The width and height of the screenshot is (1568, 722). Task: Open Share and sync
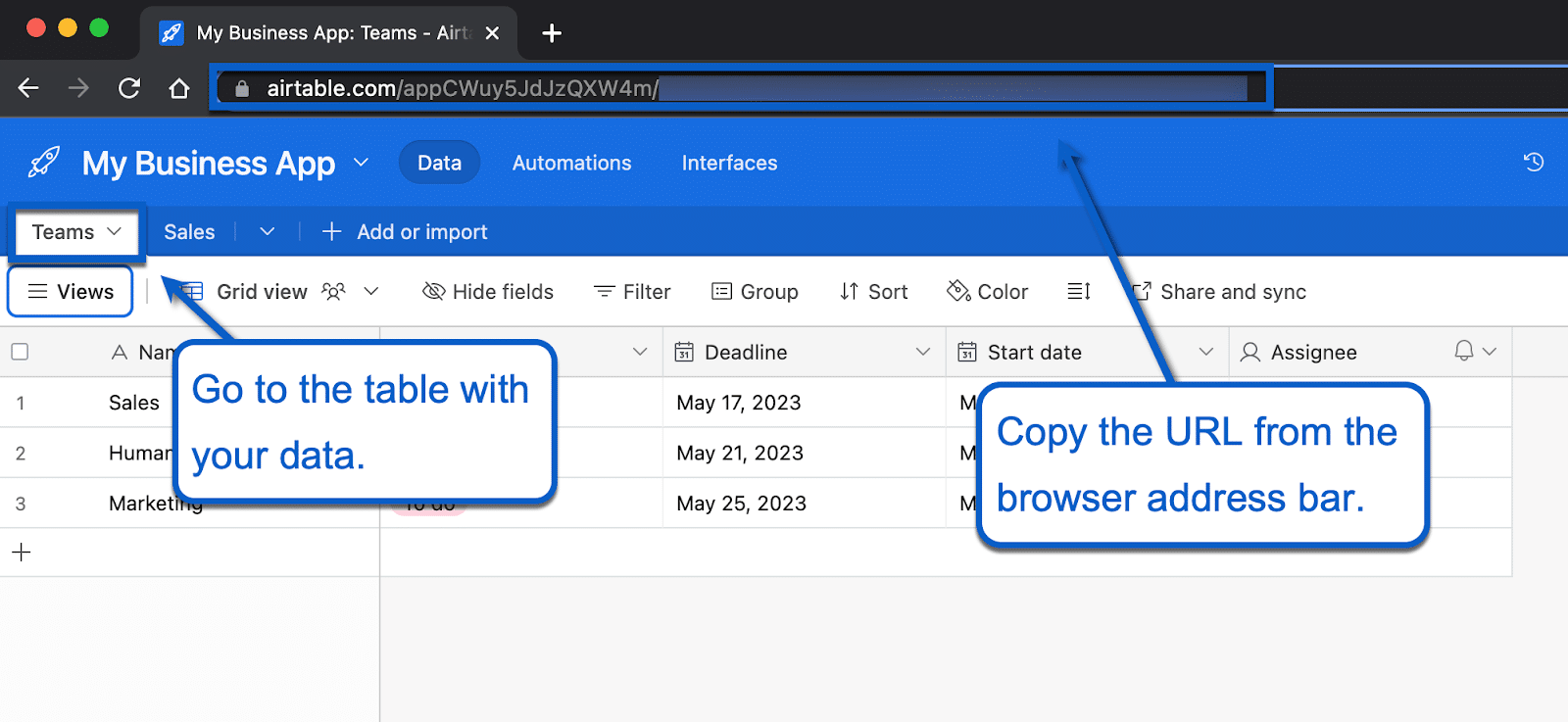pyautogui.click(x=1219, y=292)
